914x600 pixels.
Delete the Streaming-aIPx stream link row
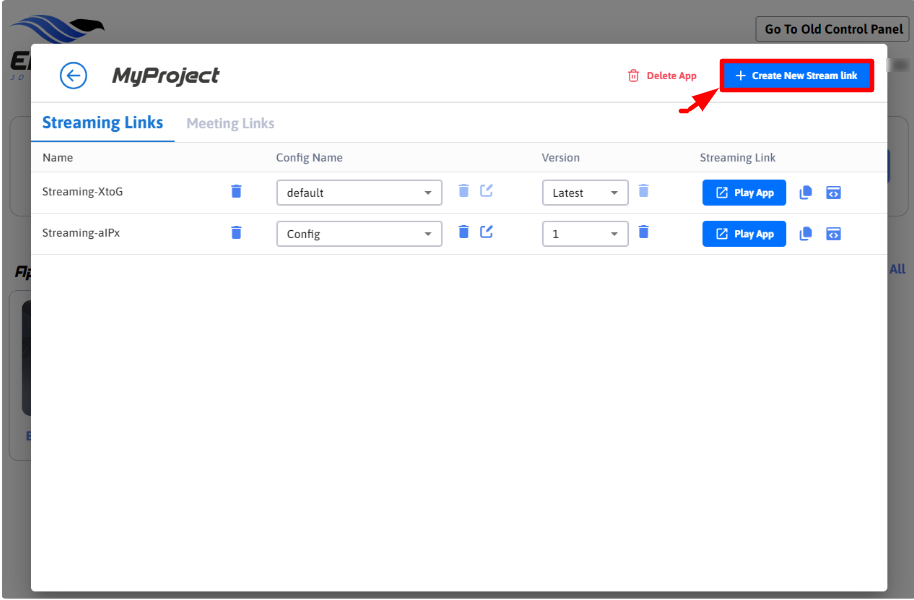coord(236,233)
